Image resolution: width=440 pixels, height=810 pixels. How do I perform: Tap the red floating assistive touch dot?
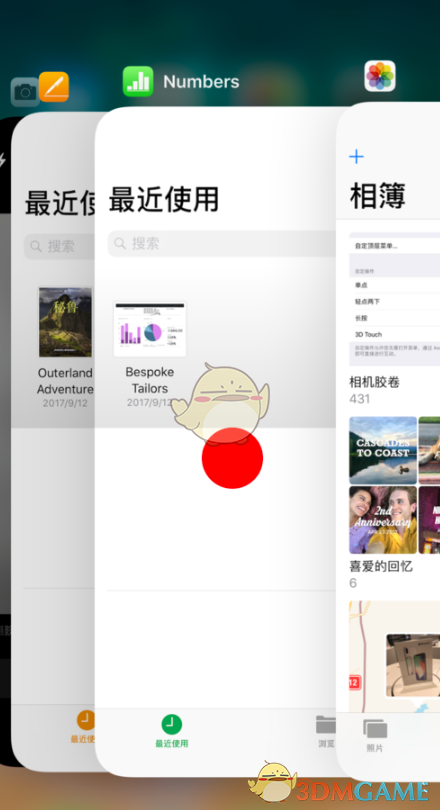pos(232,458)
